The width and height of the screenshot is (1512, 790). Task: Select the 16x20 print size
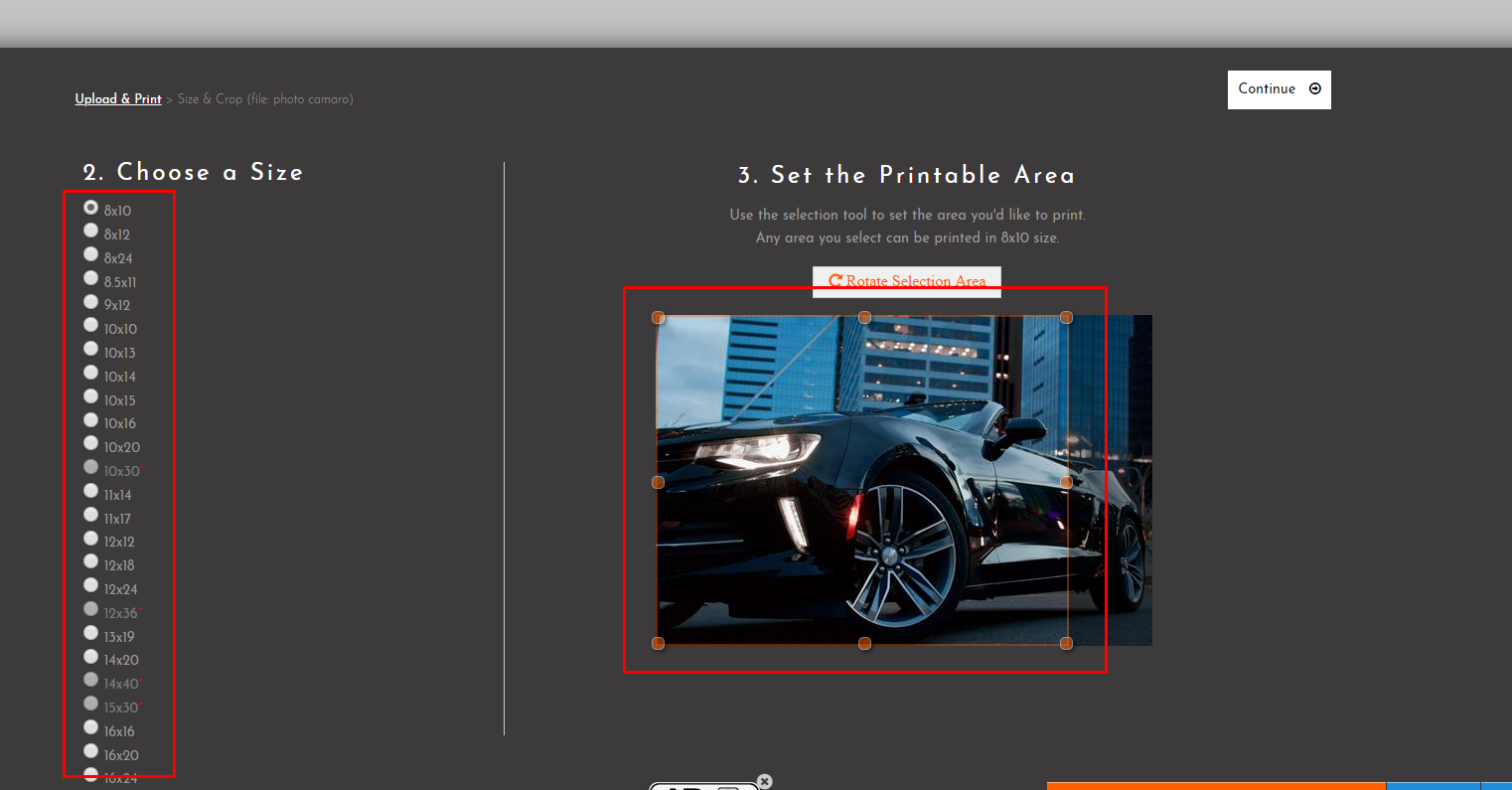coord(91,752)
